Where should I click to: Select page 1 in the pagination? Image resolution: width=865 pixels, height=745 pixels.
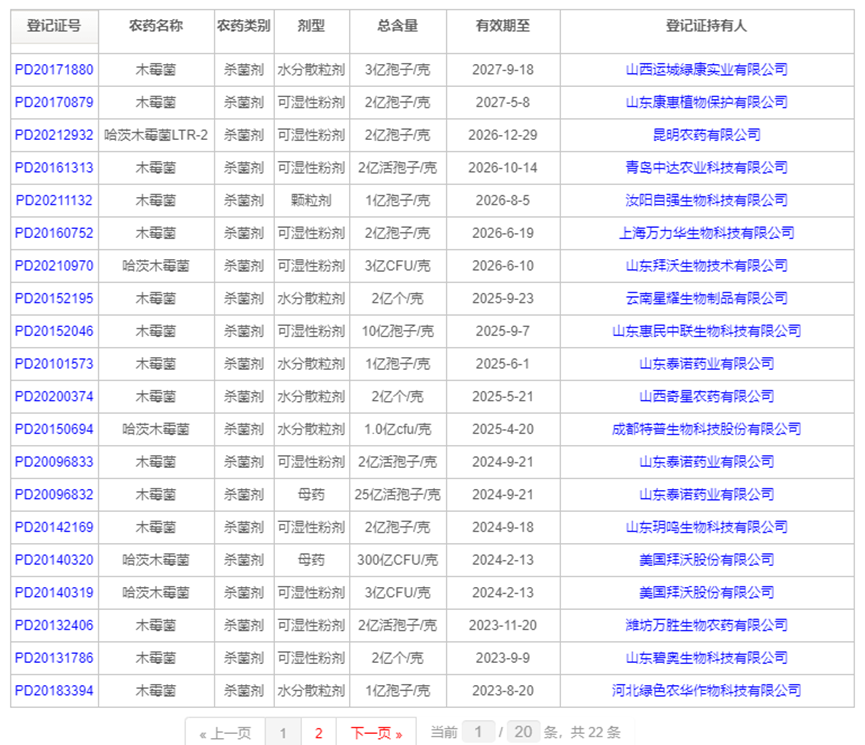point(283,733)
